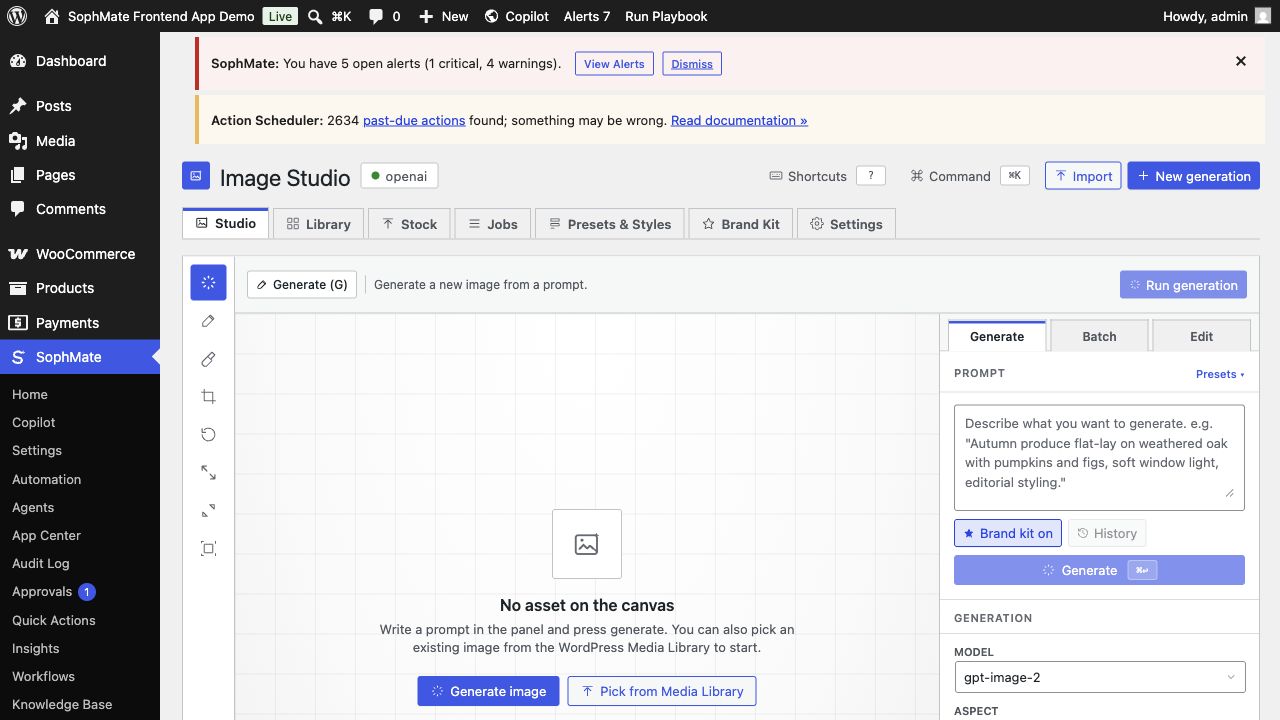This screenshot has height=720, width=1280.
Task: Click the search magnifier icon in admin bar
Action: pyautogui.click(x=315, y=16)
